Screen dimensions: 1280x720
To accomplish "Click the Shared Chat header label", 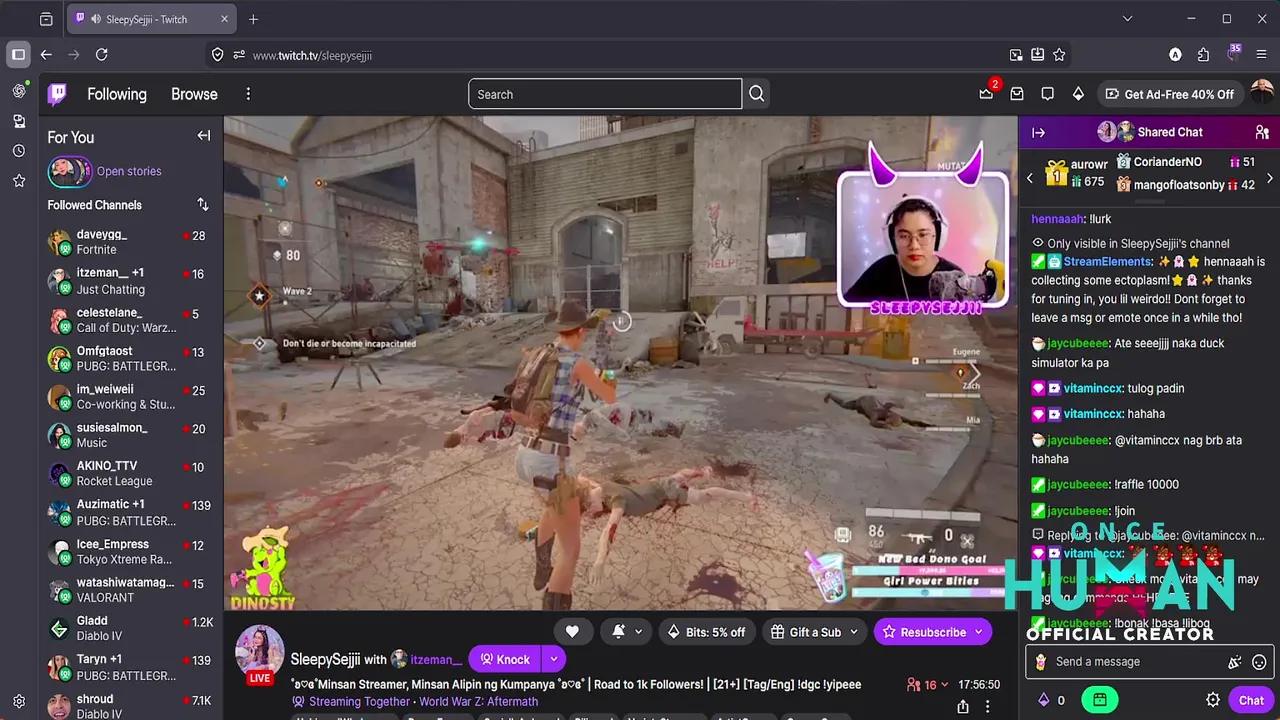I will [x=1169, y=132].
